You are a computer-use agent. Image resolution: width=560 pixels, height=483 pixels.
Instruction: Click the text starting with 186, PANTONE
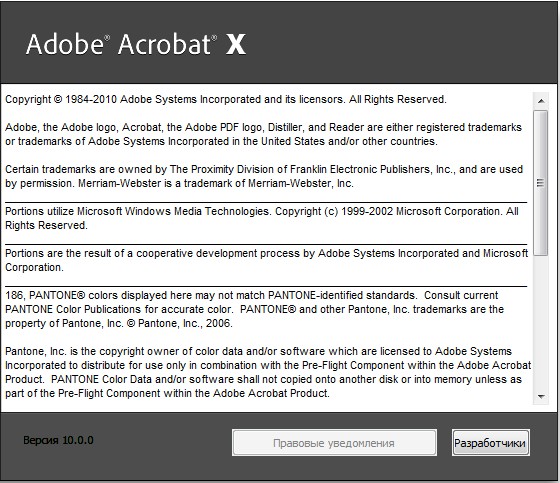pyautogui.click(x=251, y=295)
